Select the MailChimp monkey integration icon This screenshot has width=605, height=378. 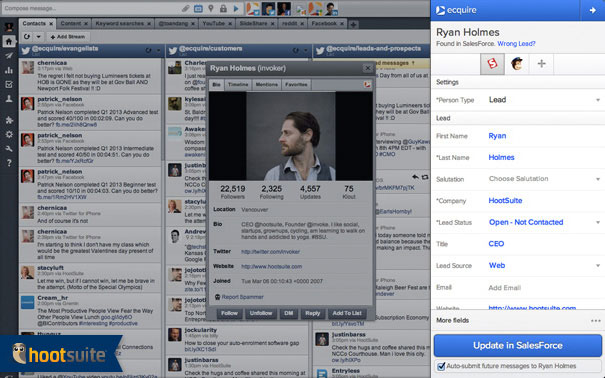click(517, 64)
